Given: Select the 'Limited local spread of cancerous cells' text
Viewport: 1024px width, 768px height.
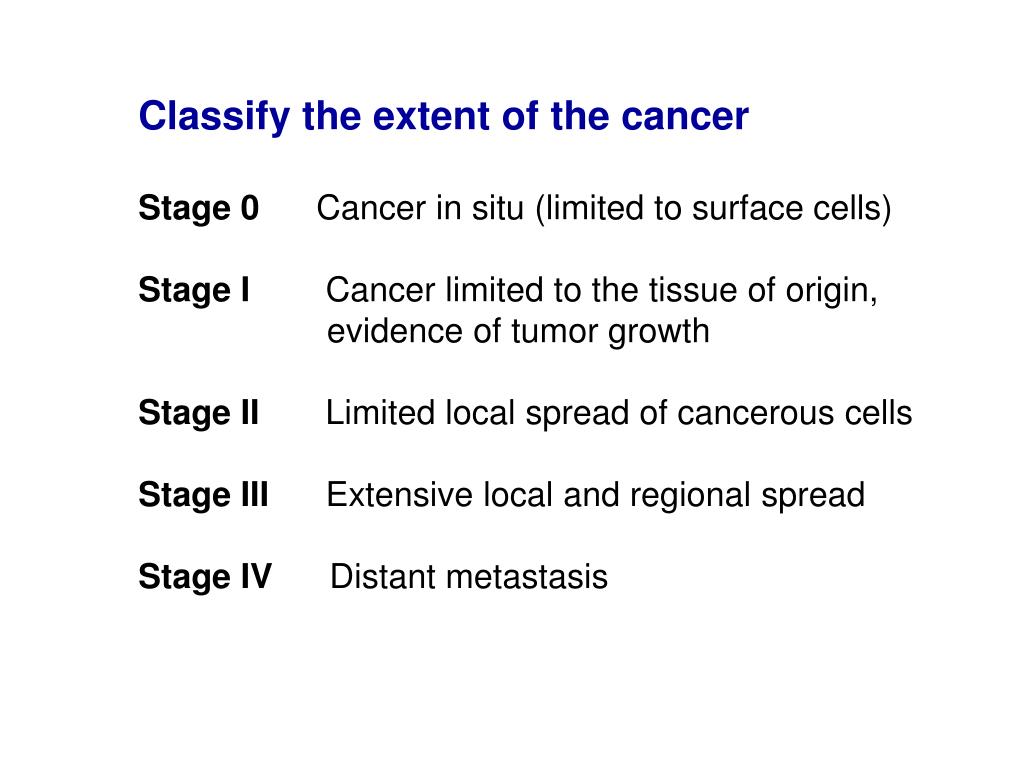Looking at the screenshot, I should click(x=618, y=414).
